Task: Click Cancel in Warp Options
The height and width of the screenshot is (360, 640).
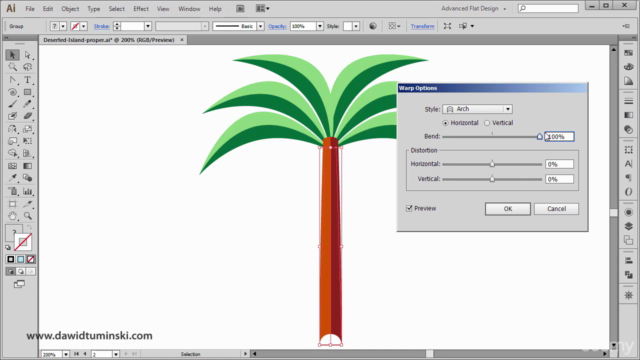Action: tap(556, 209)
